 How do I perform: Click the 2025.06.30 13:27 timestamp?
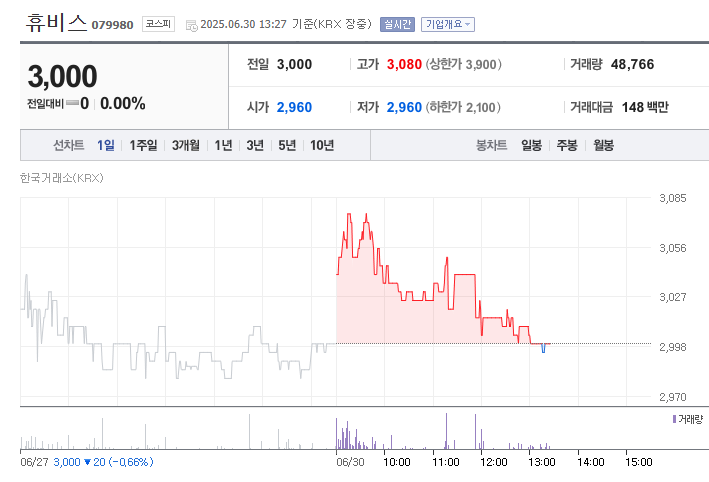click(243, 24)
